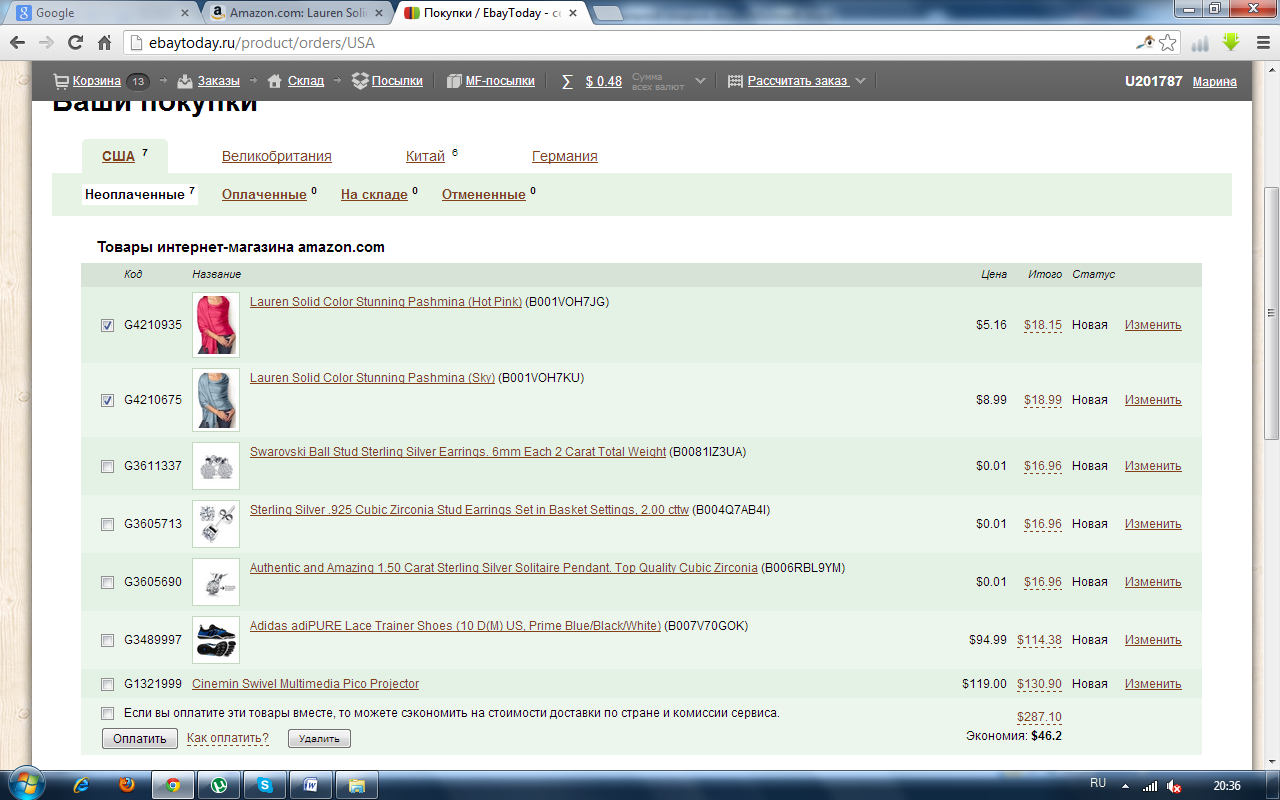Click the signal bars extension icon
The image size is (1280, 800).
tap(1200, 43)
